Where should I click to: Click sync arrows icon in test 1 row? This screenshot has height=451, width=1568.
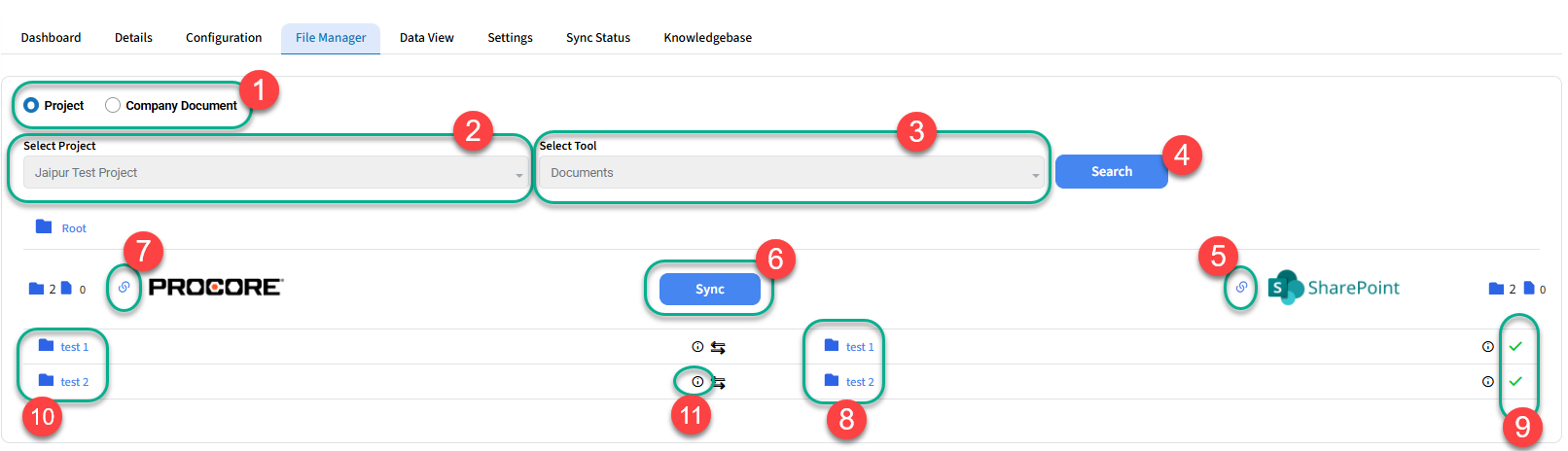click(718, 347)
